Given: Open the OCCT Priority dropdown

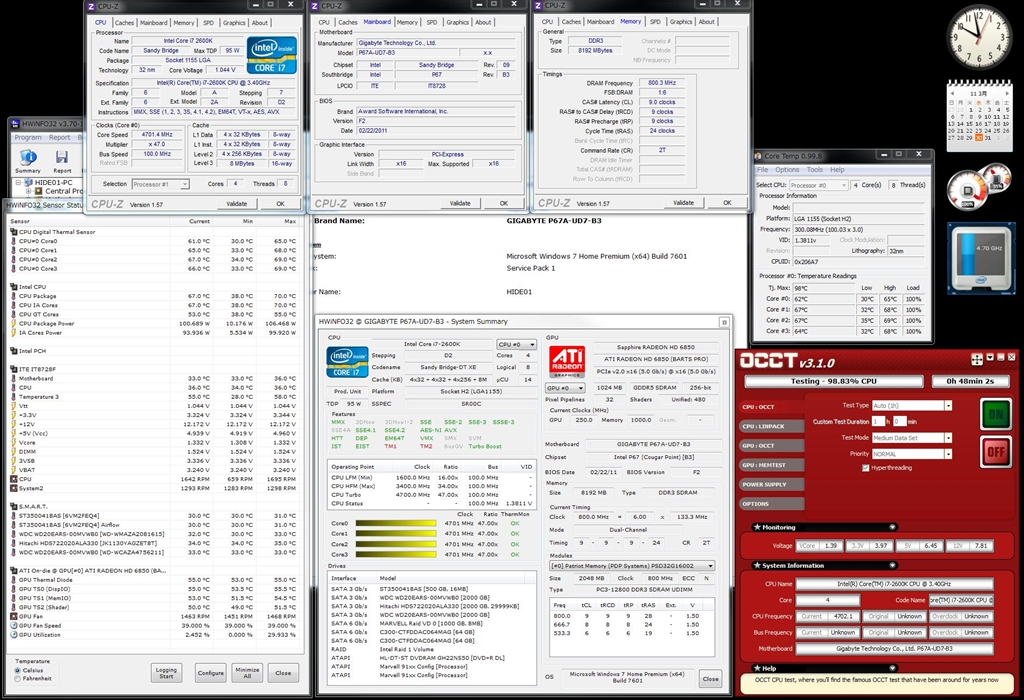Looking at the screenshot, I should 912,454.
